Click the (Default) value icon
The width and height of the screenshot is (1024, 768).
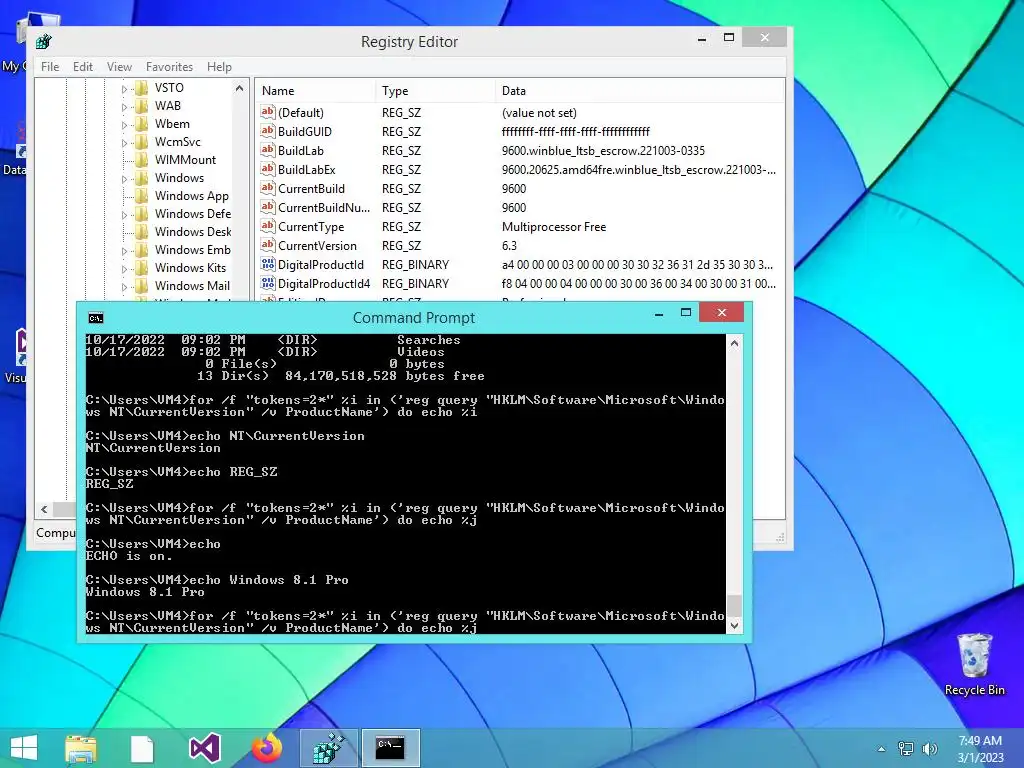268,112
